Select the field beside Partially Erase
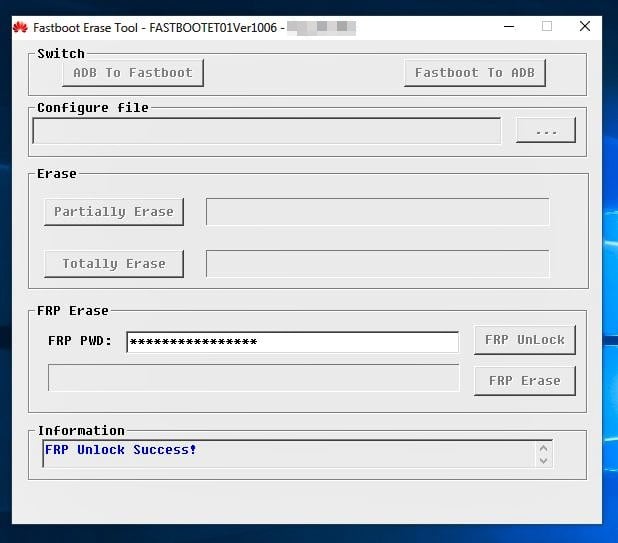Screen dimensions: 618x543 378,212
